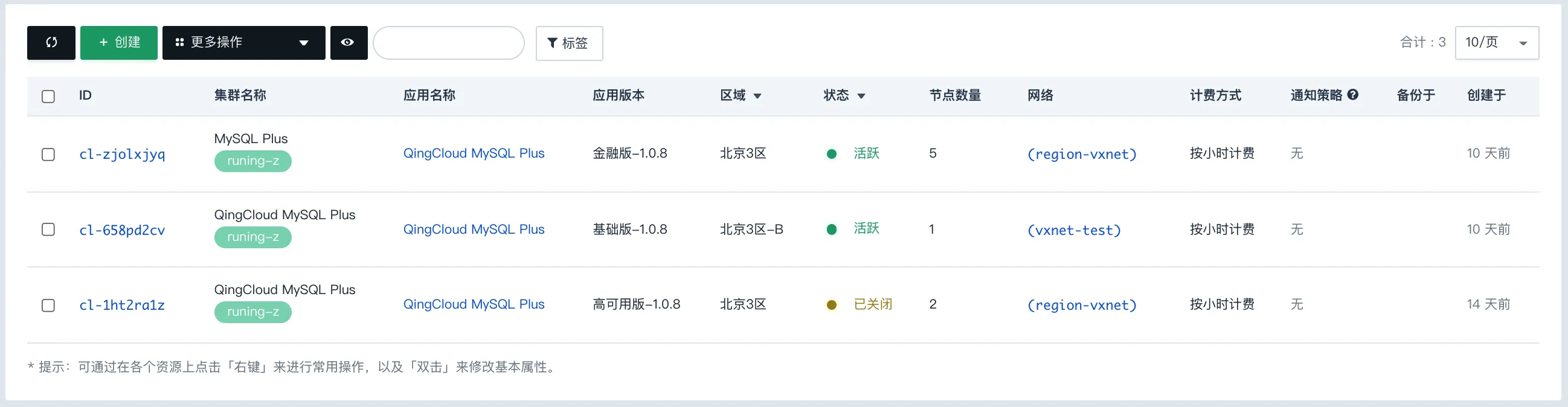Click the refresh icon button
Screen dimensions: 1568x407
(51, 43)
